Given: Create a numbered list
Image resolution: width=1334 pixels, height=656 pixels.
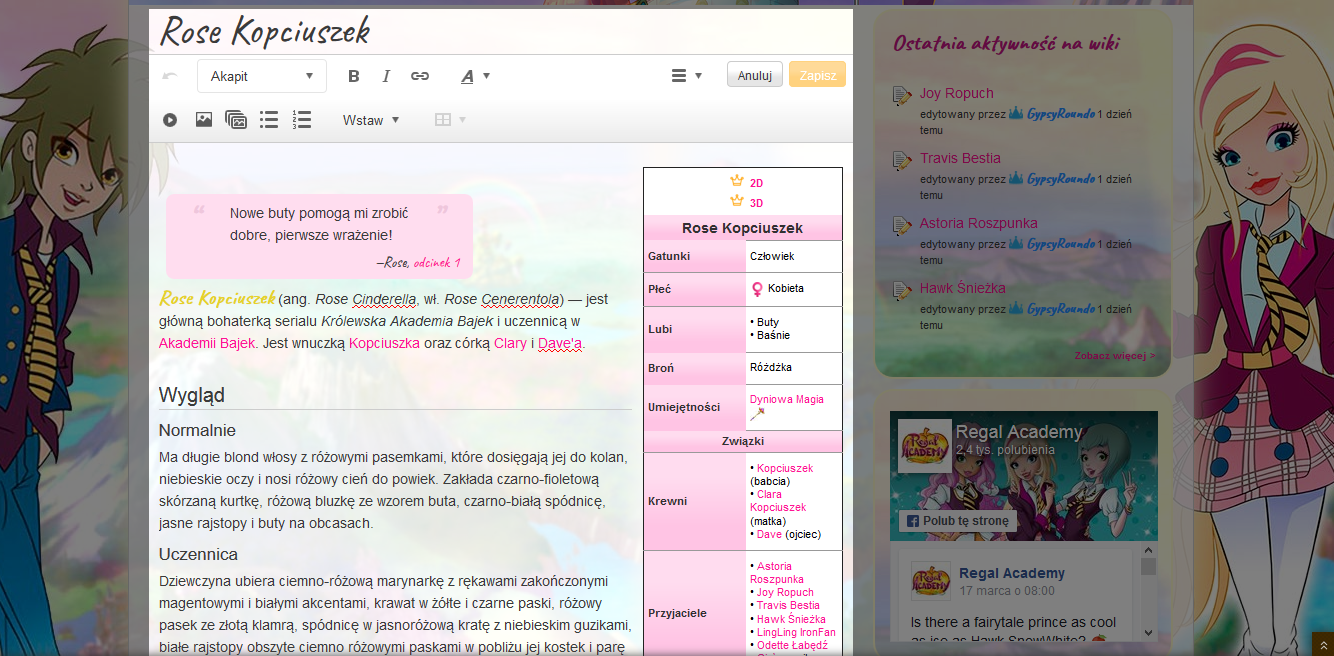Looking at the screenshot, I should [x=302, y=120].
